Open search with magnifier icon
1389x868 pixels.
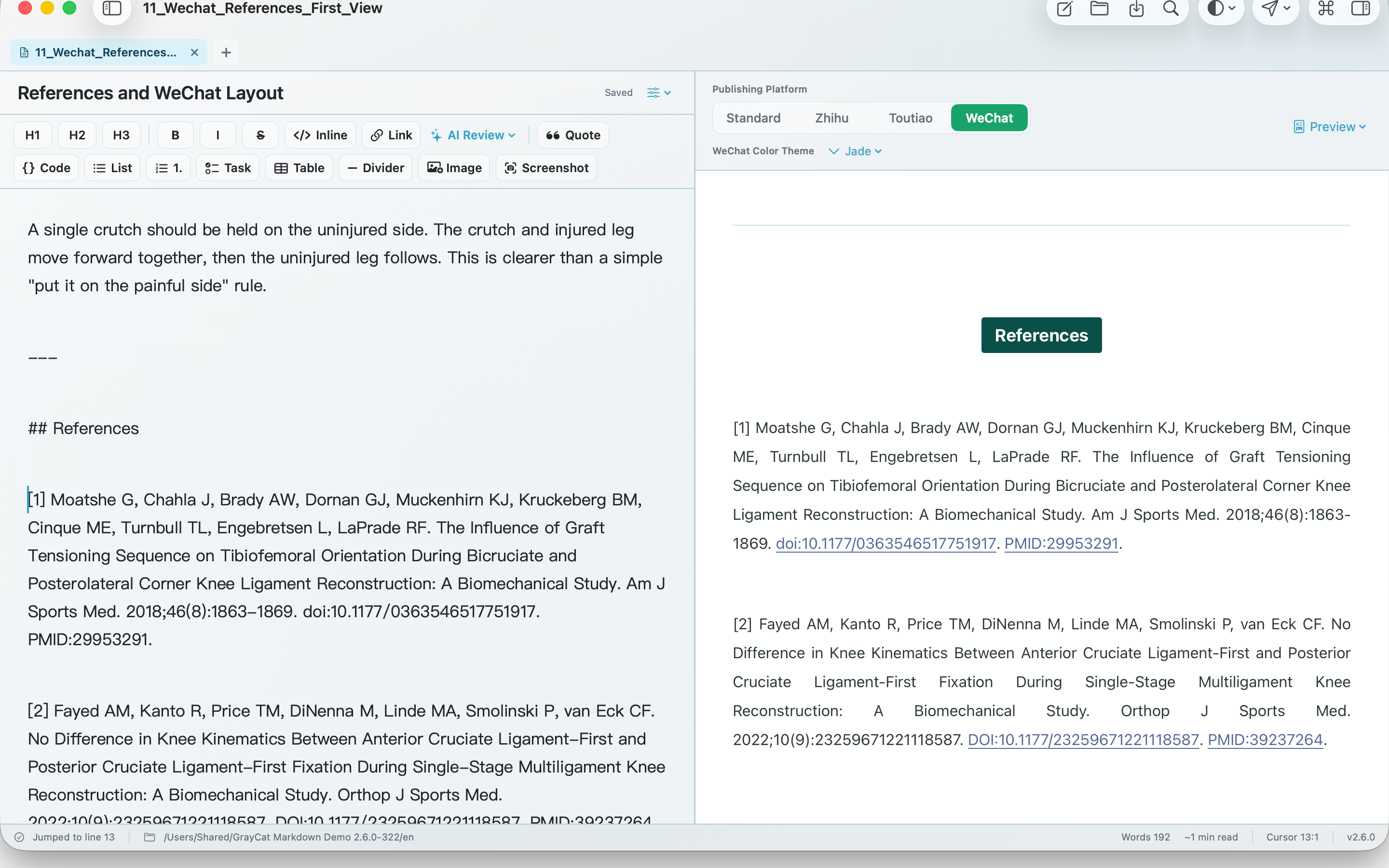(1171, 9)
